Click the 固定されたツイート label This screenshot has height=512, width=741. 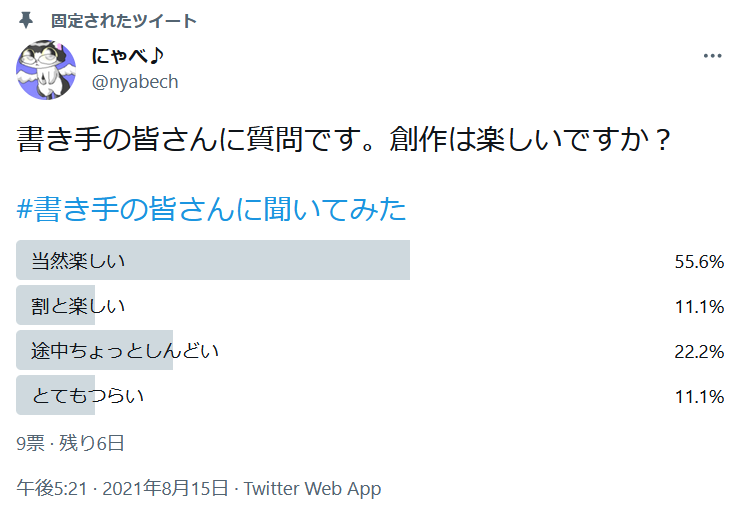click(124, 21)
